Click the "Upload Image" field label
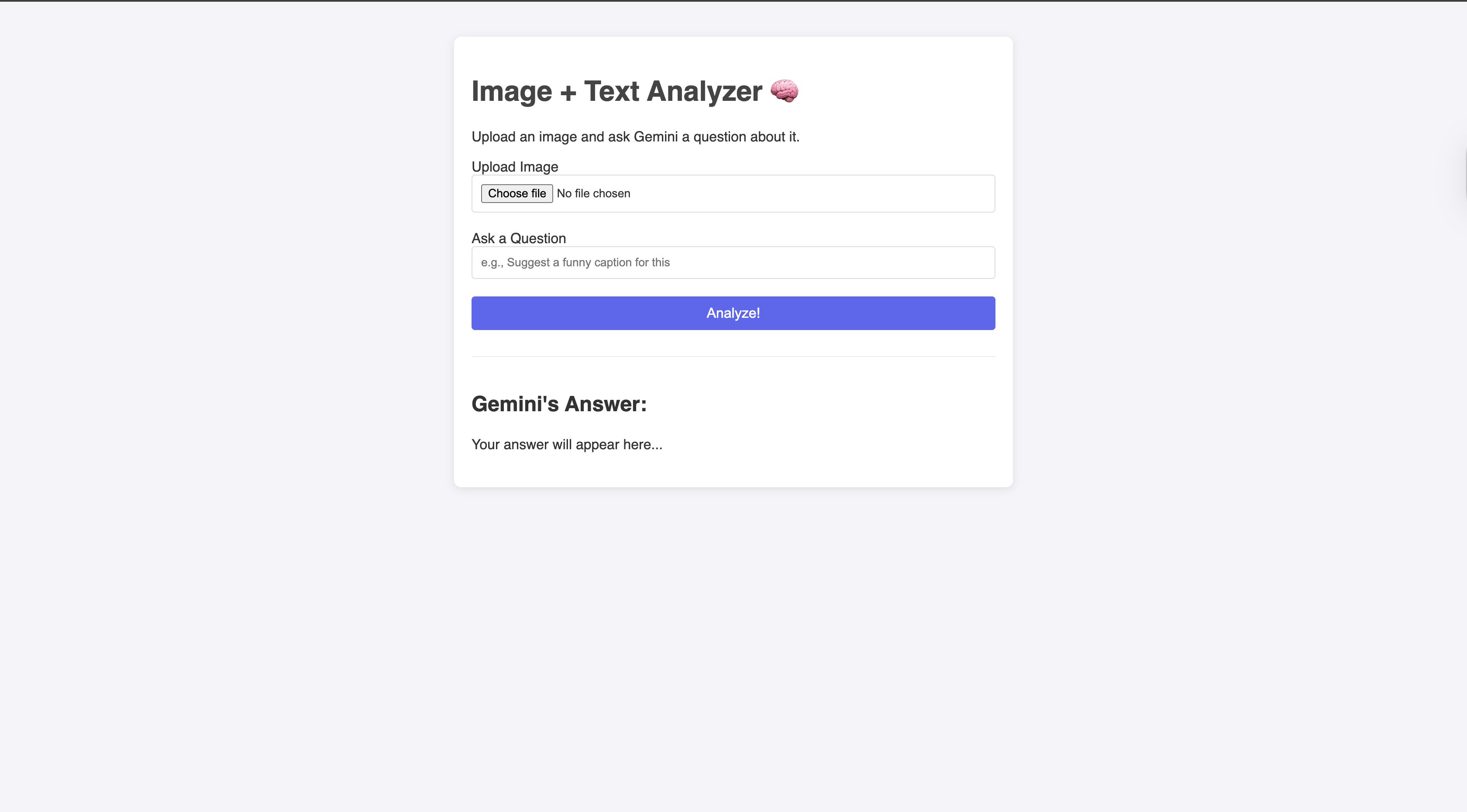Image resolution: width=1467 pixels, height=812 pixels. click(x=514, y=167)
